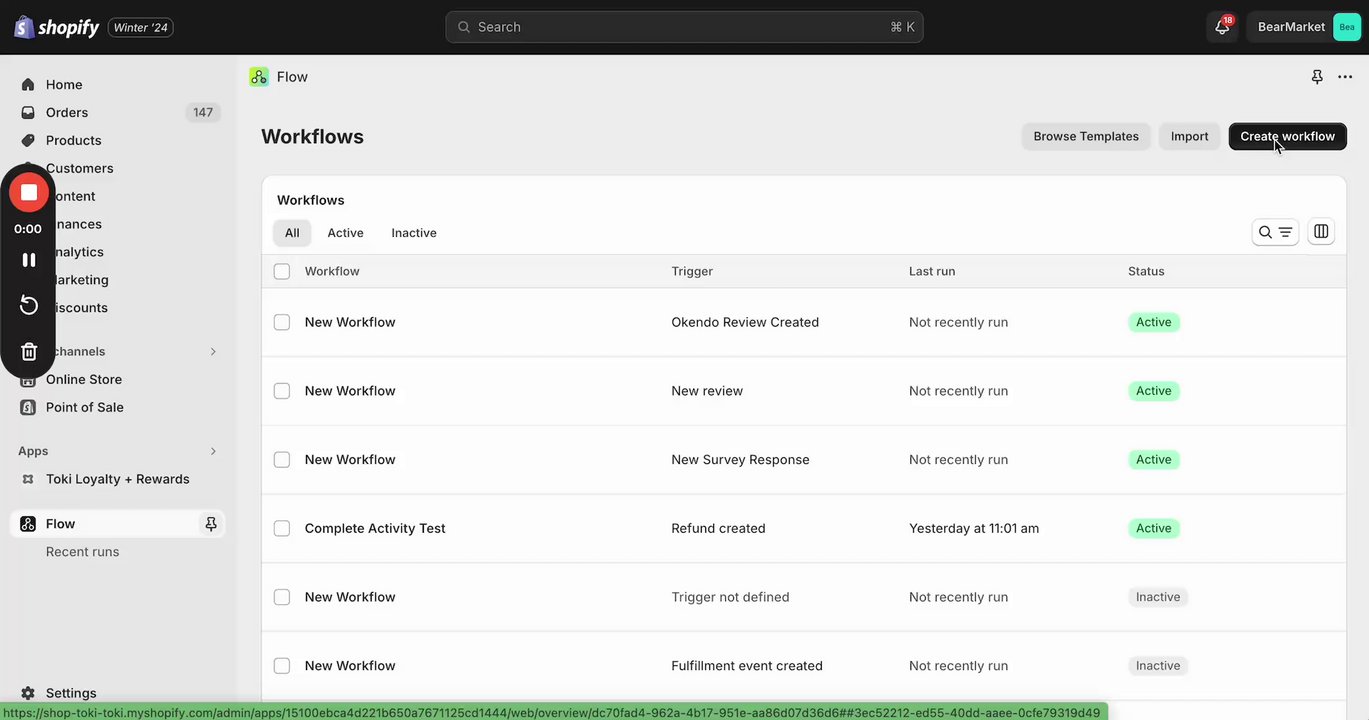Open the three-dot more actions menu

pyautogui.click(x=1345, y=77)
